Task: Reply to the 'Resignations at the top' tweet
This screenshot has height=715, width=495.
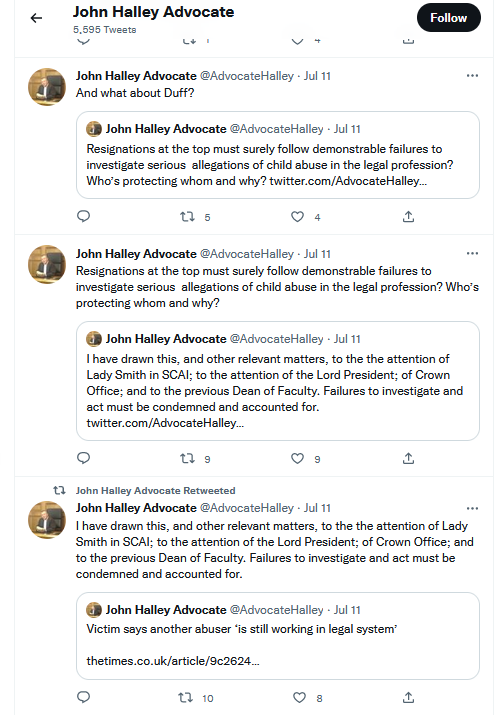Action: (83, 458)
